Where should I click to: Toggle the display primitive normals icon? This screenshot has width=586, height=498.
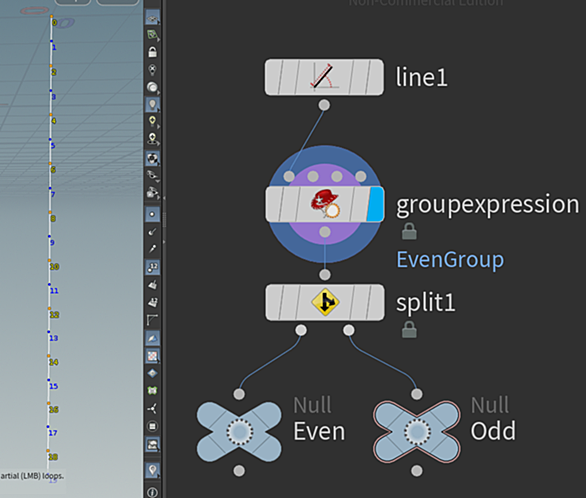click(x=152, y=285)
